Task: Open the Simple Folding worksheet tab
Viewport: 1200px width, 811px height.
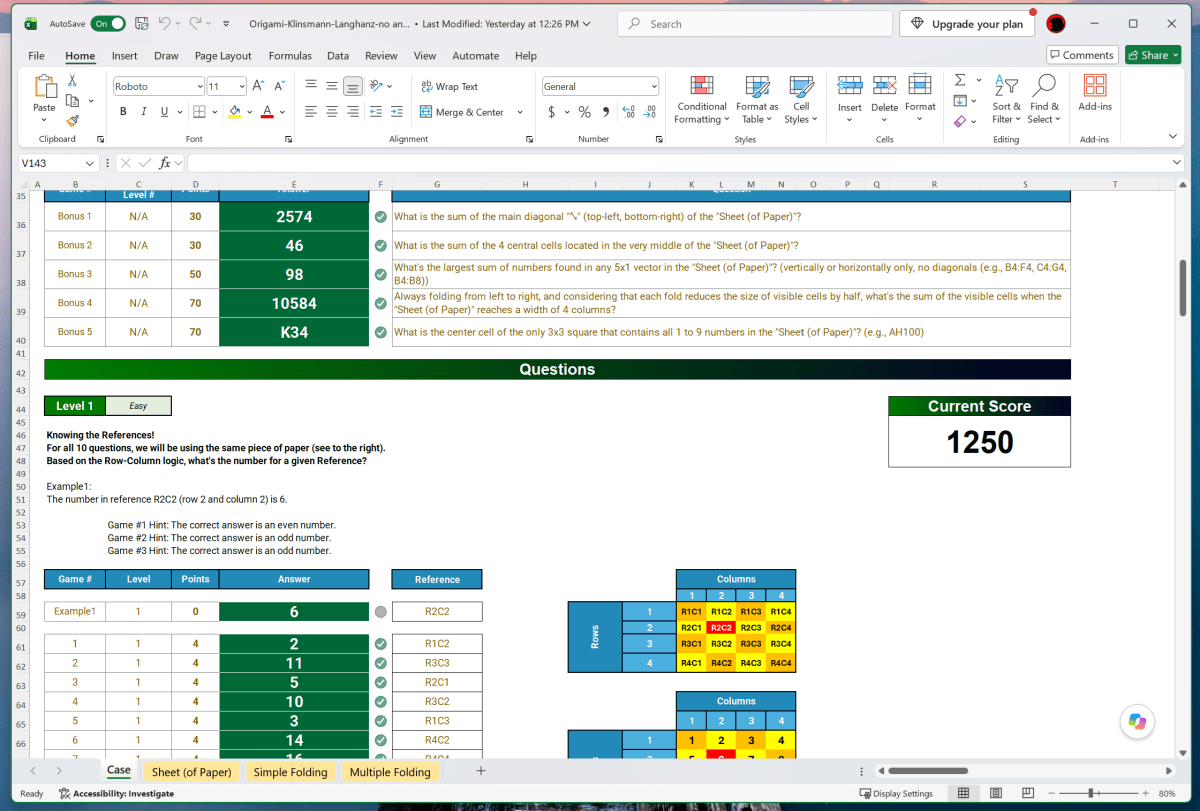Action: 290,772
